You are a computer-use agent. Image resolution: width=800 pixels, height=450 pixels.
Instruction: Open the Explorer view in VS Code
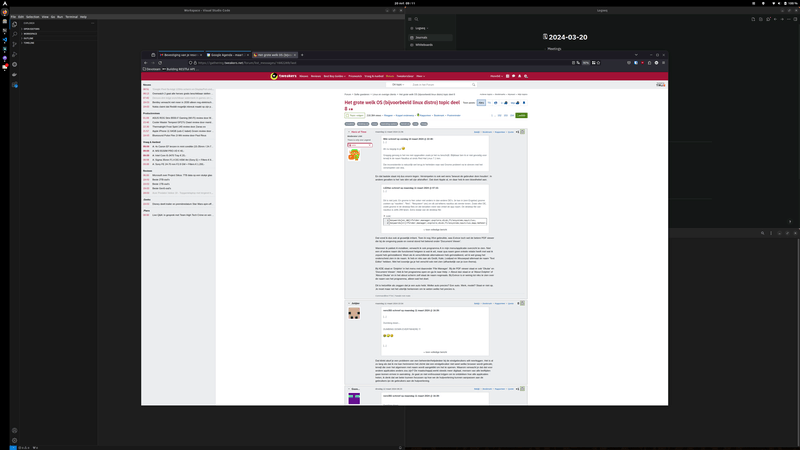[x=14, y=24]
